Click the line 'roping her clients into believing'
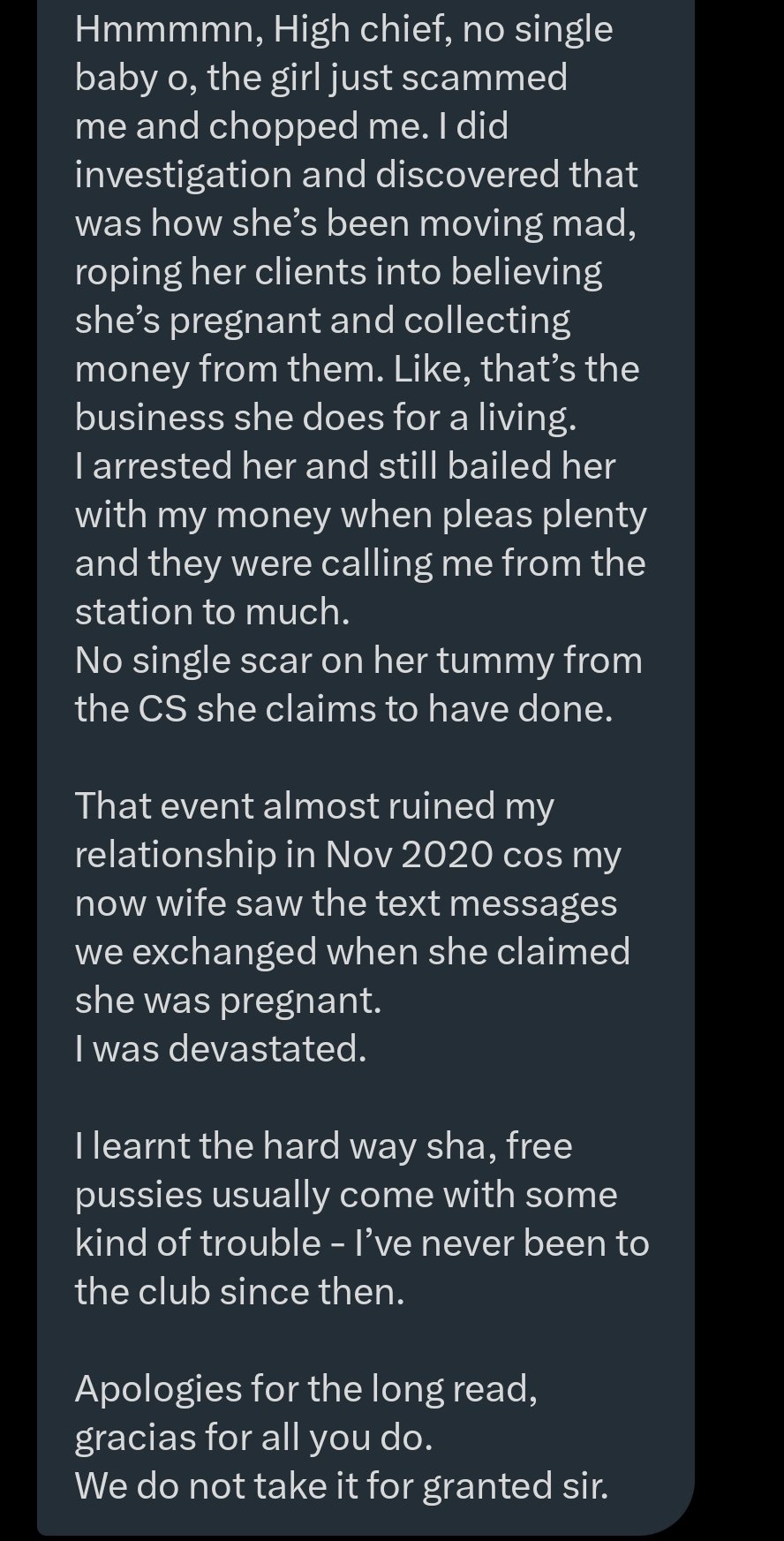 (337, 272)
